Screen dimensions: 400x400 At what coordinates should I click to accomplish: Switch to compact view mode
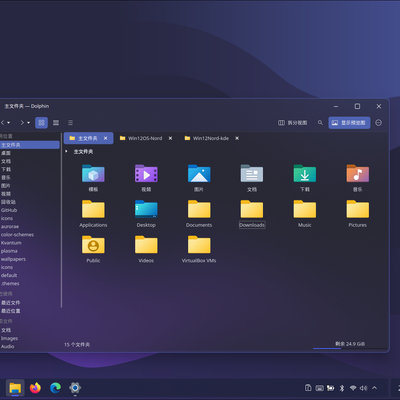coord(56,123)
